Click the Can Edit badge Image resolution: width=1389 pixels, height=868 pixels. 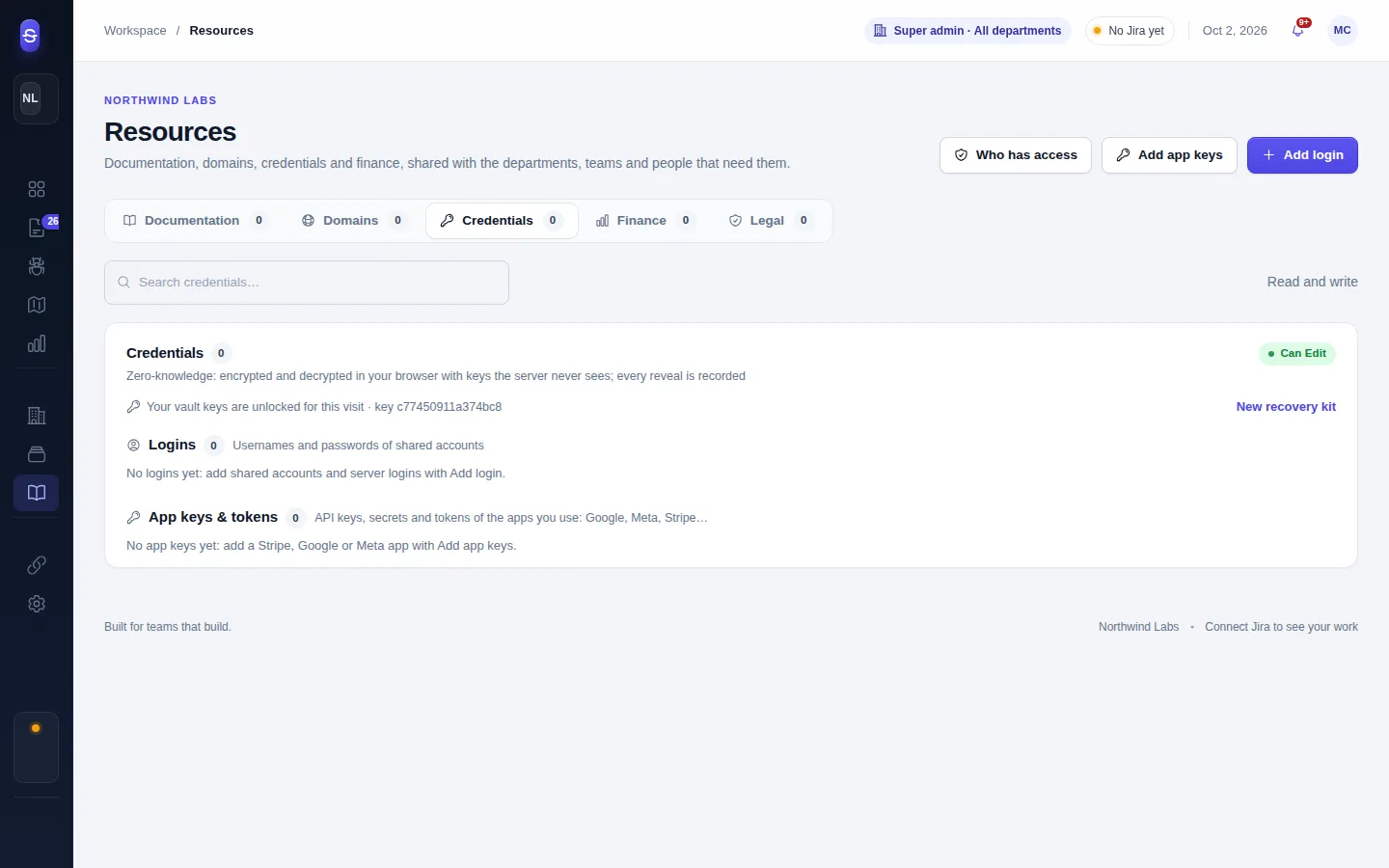(1297, 354)
